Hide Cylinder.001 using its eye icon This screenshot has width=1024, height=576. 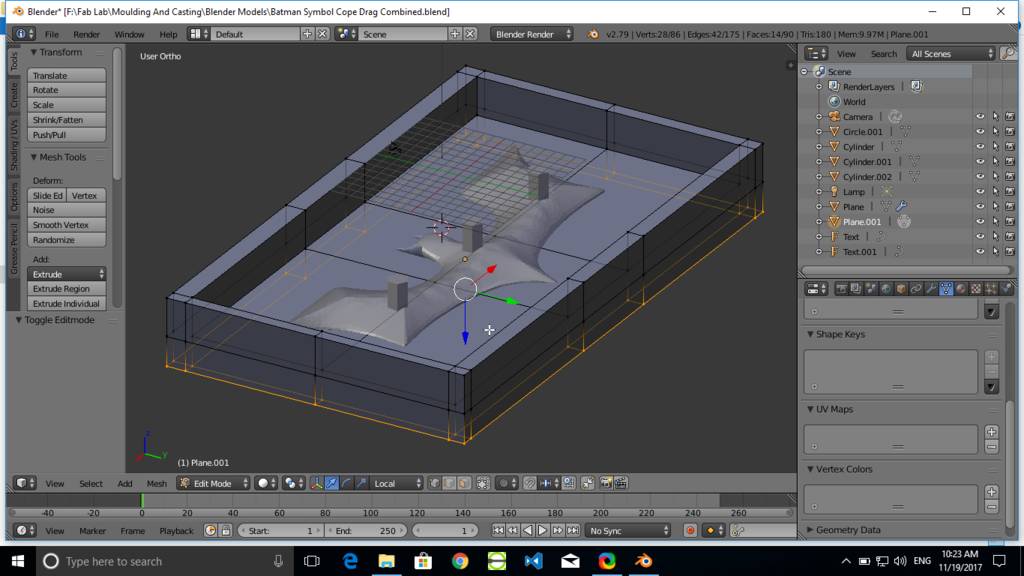[980, 162]
